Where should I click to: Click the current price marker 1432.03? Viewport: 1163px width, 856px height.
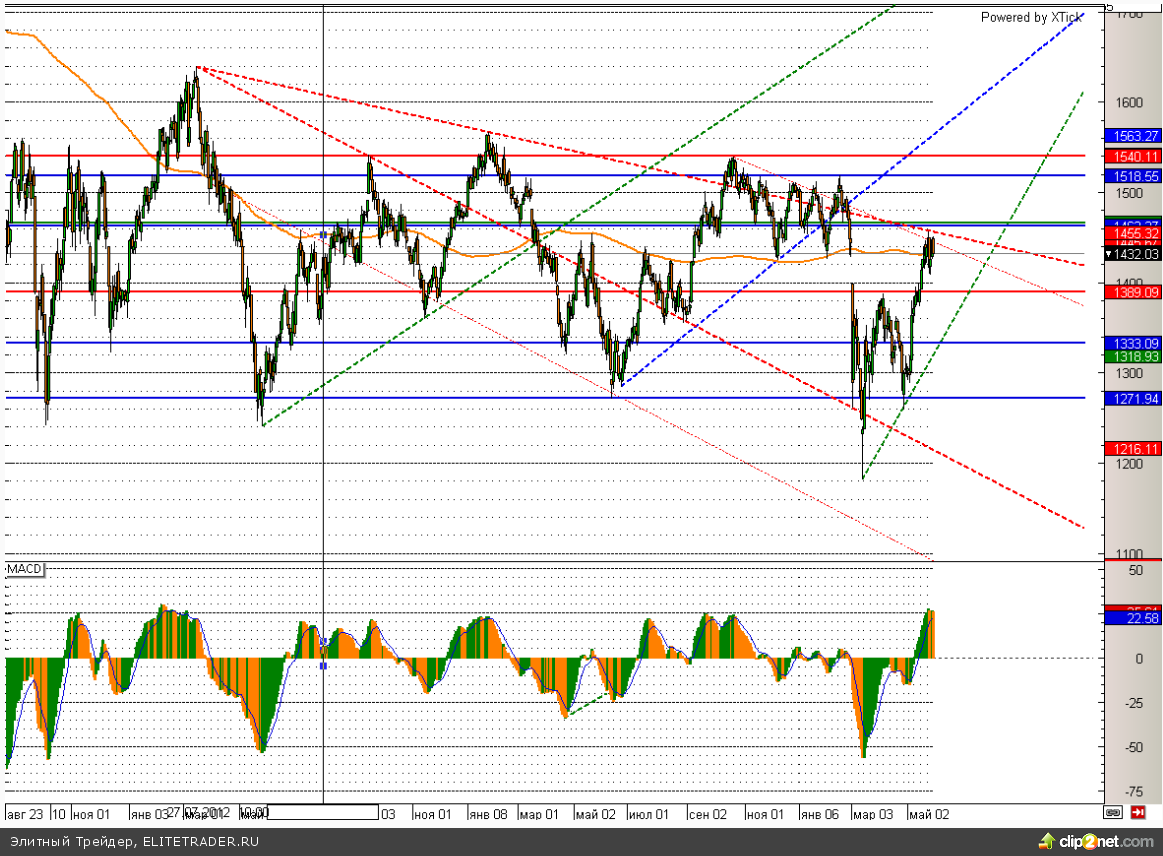(x=1131, y=254)
